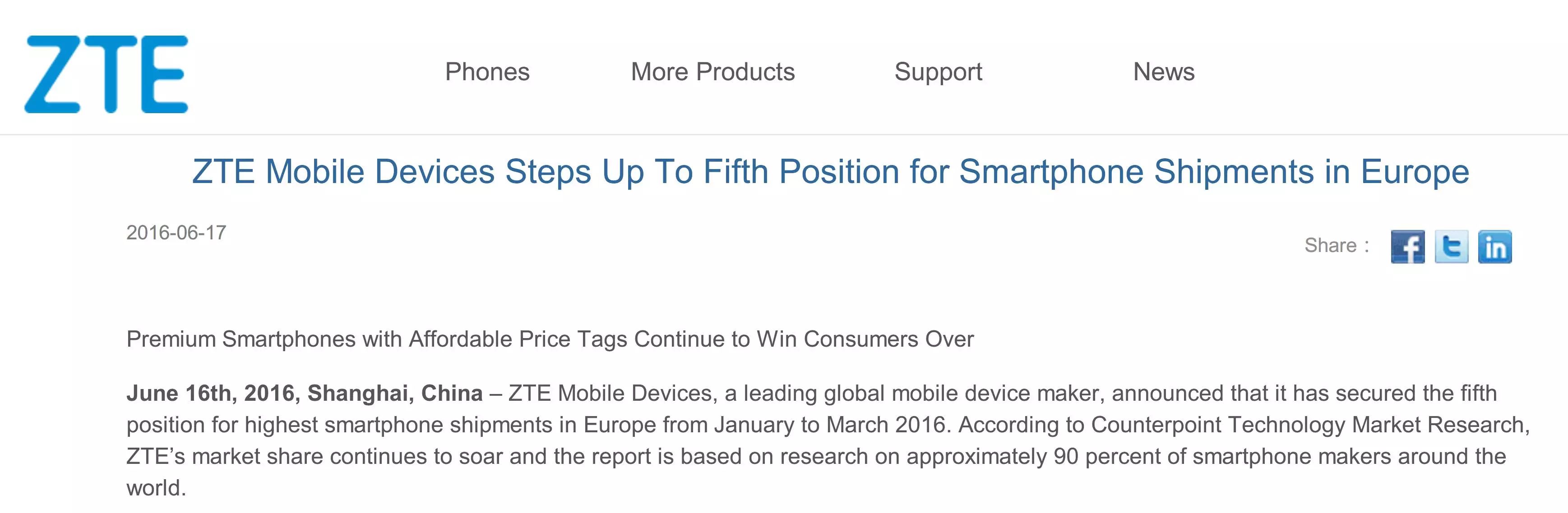The height and width of the screenshot is (513, 1568).
Task: Share the article on Facebook
Action: [x=1407, y=247]
